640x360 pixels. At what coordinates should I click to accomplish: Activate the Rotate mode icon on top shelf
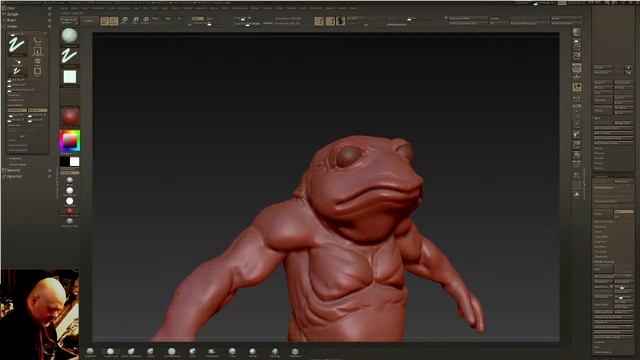point(145,20)
